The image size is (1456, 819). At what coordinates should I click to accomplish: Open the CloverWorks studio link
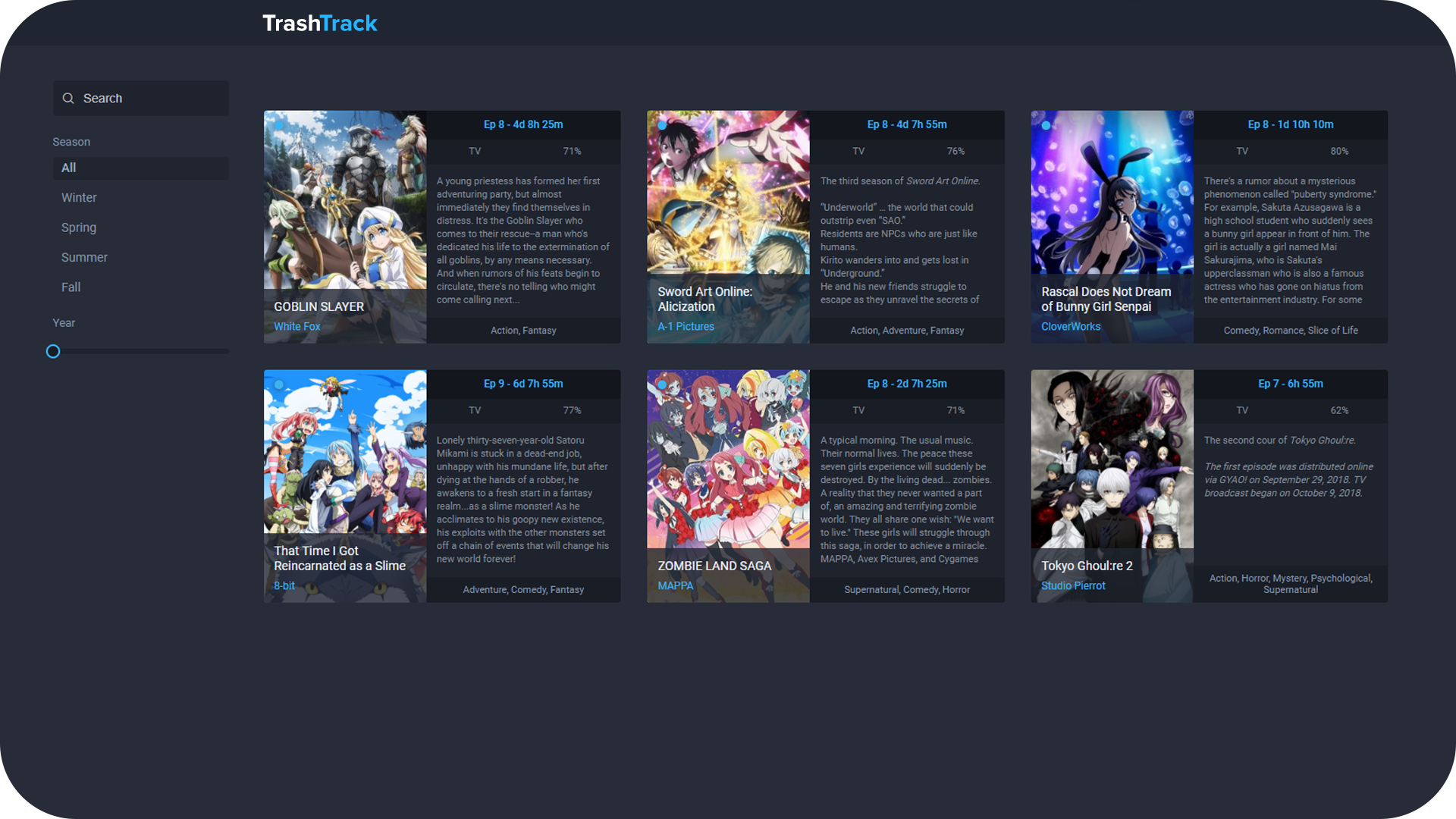(x=1070, y=327)
